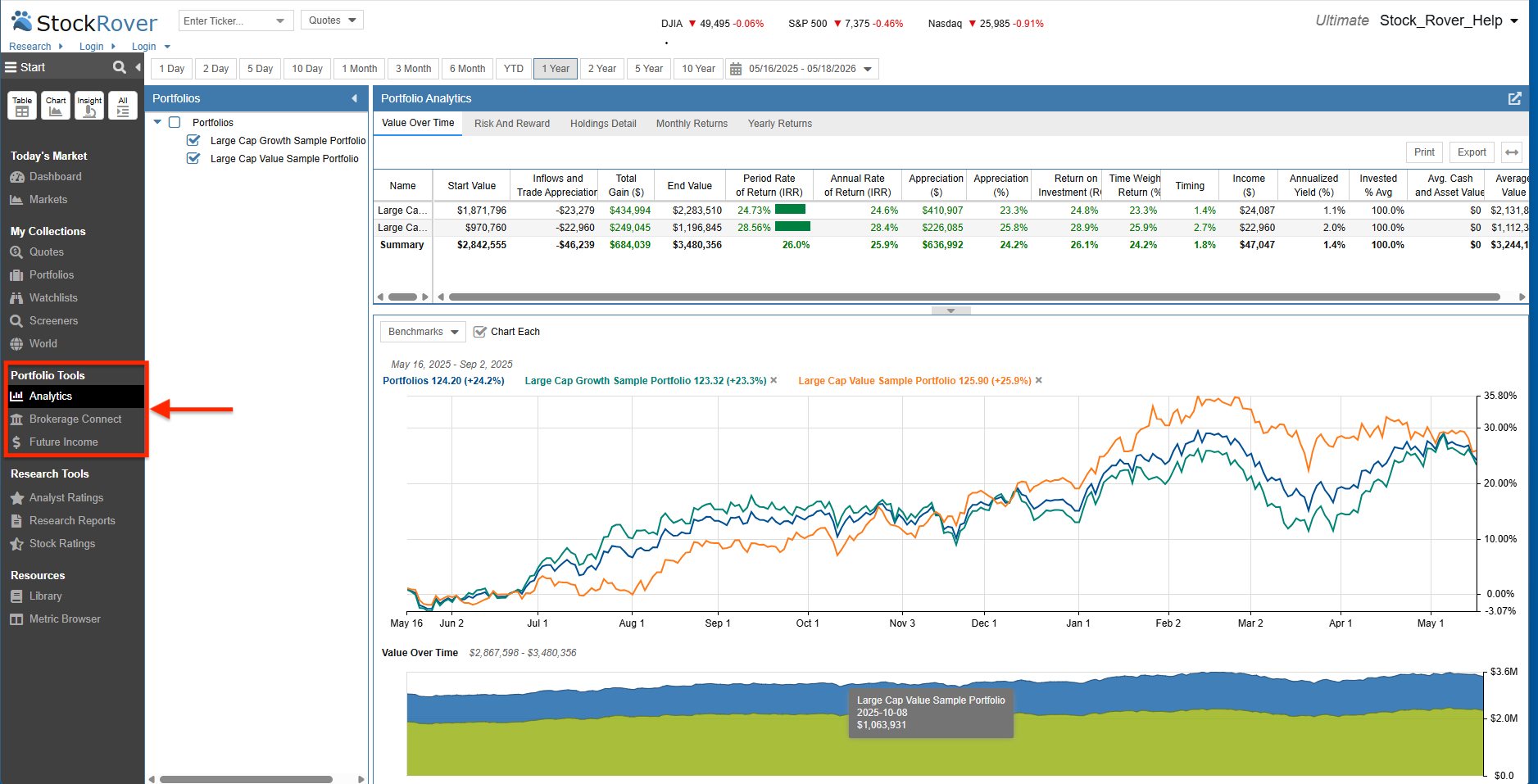The image size is (1538, 784).
Task: Uncheck Large Cap Value Sample Portfolio
Action: pyautogui.click(x=193, y=158)
